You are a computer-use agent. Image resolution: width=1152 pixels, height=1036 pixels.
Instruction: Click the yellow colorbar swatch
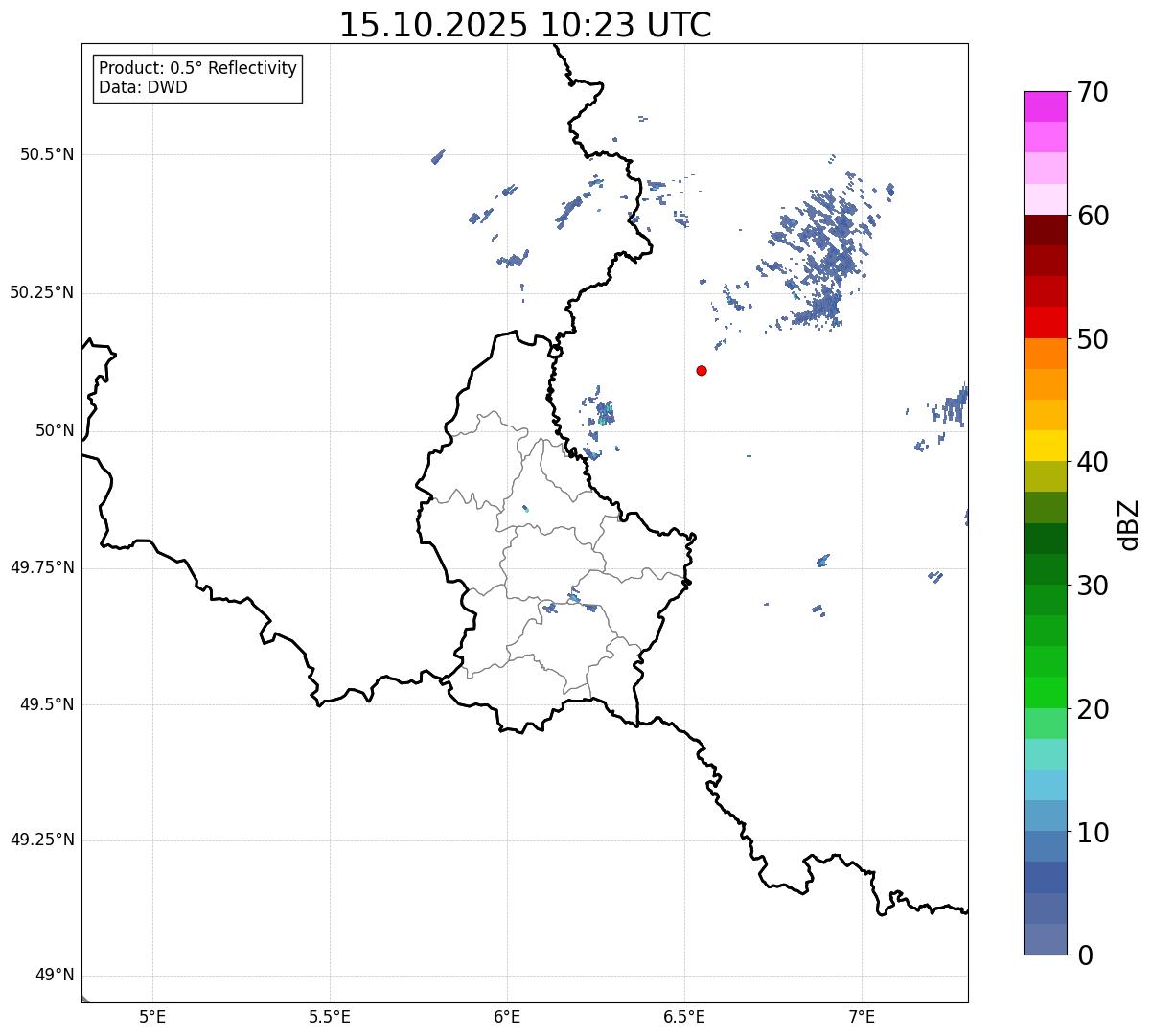tap(1045, 446)
